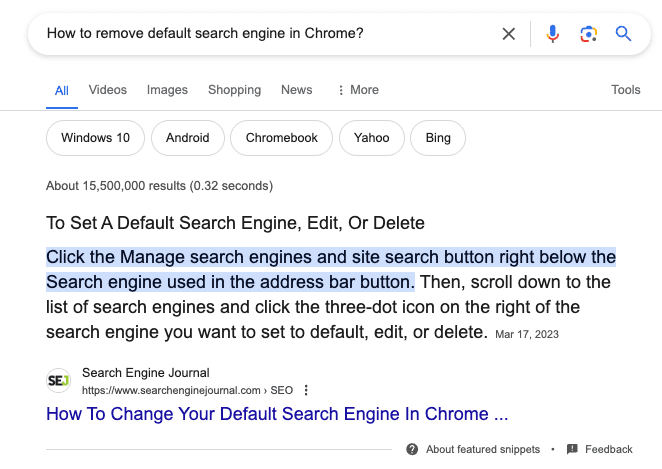This screenshot has height=469, width=662.
Task: Click the blue magnifying glass search icon
Action: 623,34
